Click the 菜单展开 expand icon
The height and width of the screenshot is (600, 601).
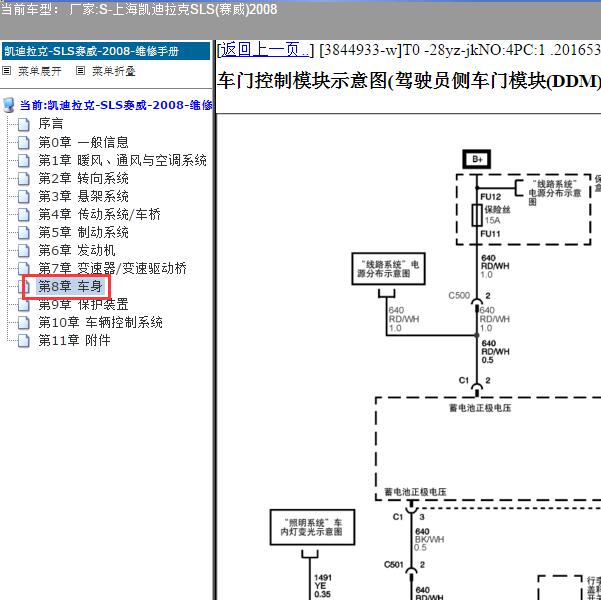tap(7, 71)
